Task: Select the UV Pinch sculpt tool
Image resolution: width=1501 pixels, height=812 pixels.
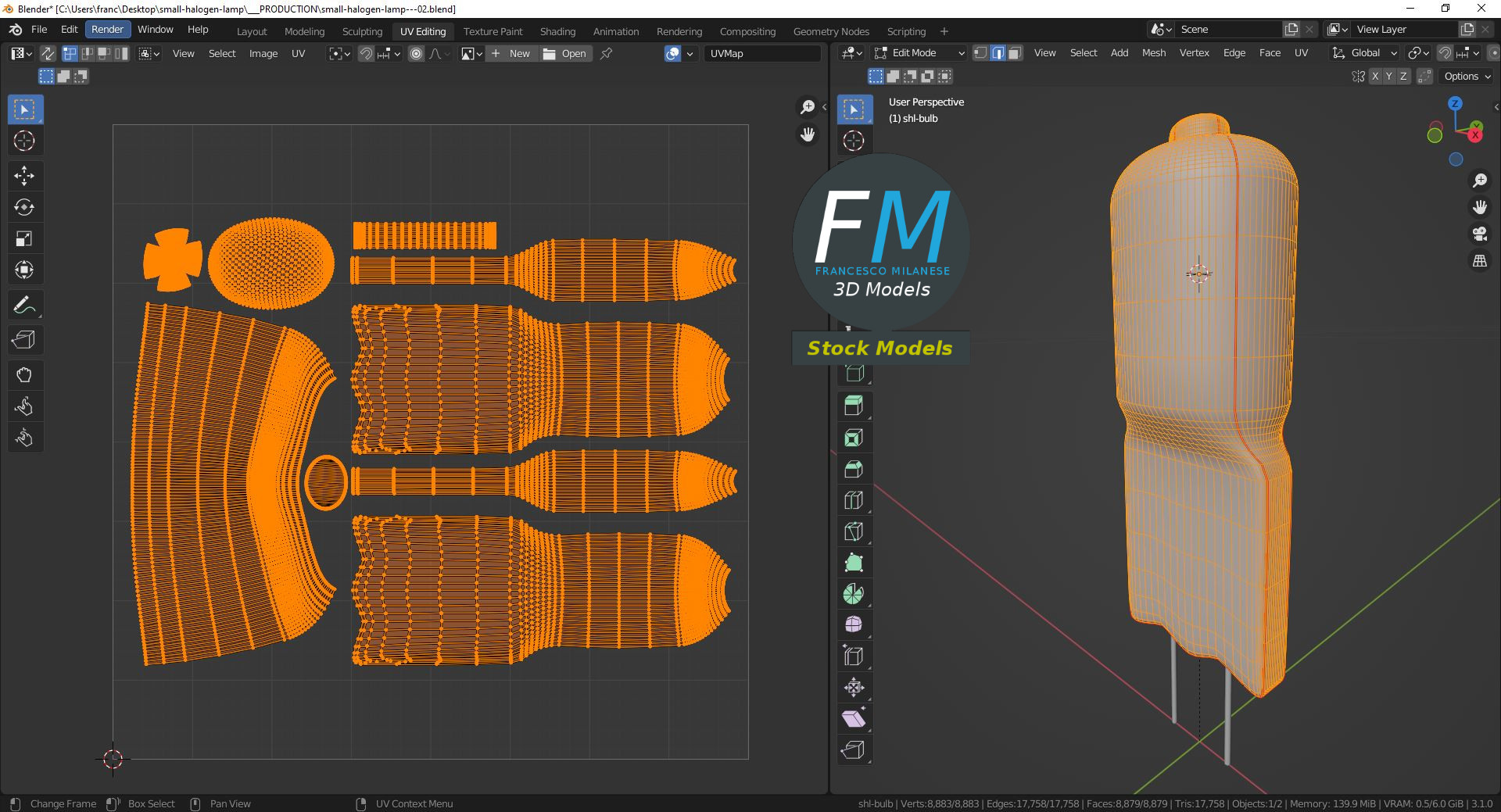Action: 24,438
